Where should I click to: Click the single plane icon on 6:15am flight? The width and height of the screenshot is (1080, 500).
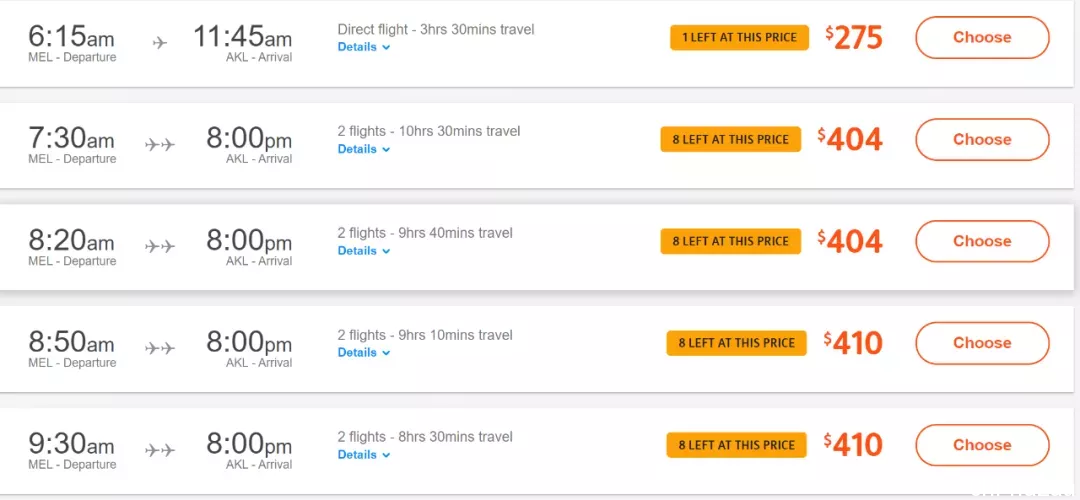click(x=160, y=43)
